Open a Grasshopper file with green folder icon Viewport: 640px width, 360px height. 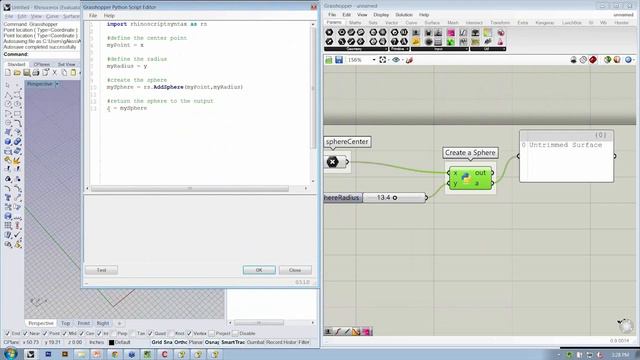tap(329, 60)
